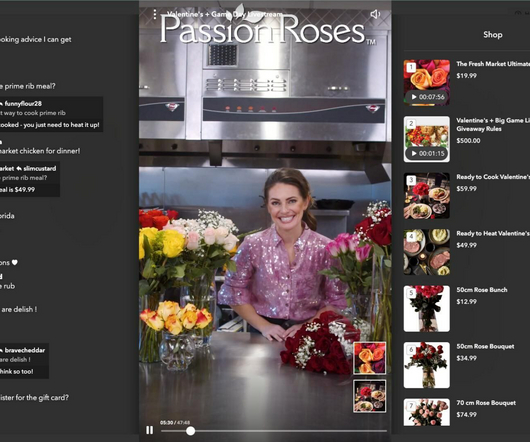
Task: Click the 05:30 / 47:48 timestamp
Action: coord(175,423)
